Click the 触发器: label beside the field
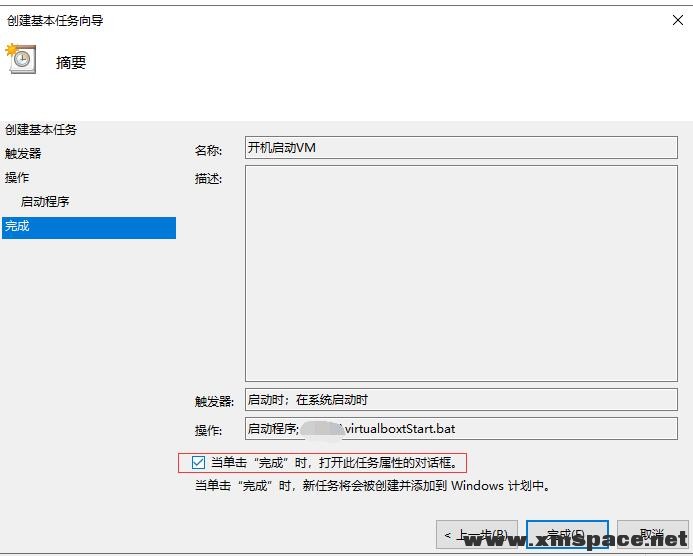The height and width of the screenshot is (556, 693). [x=214, y=401]
